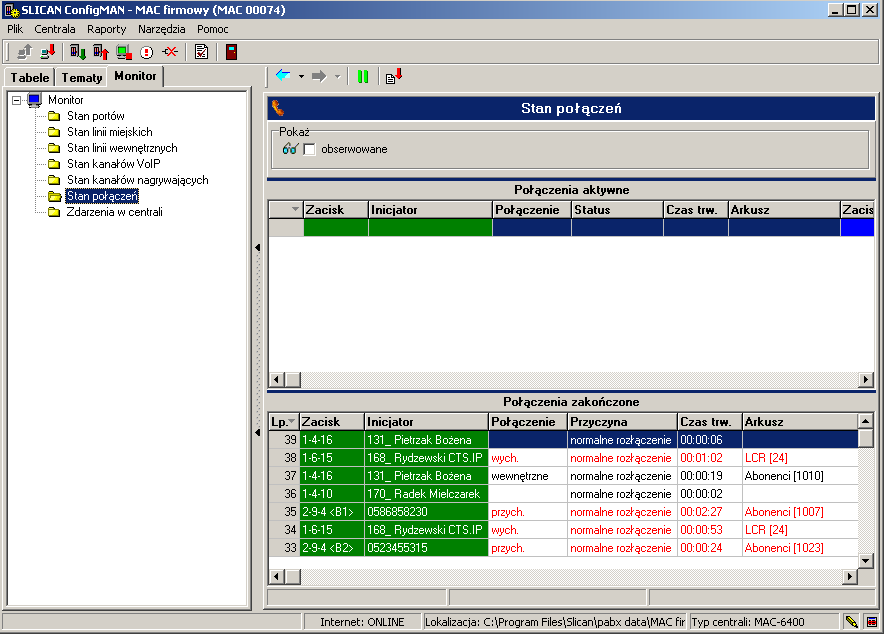Switch to the Tabele tab
The width and height of the screenshot is (884, 634).
point(30,78)
